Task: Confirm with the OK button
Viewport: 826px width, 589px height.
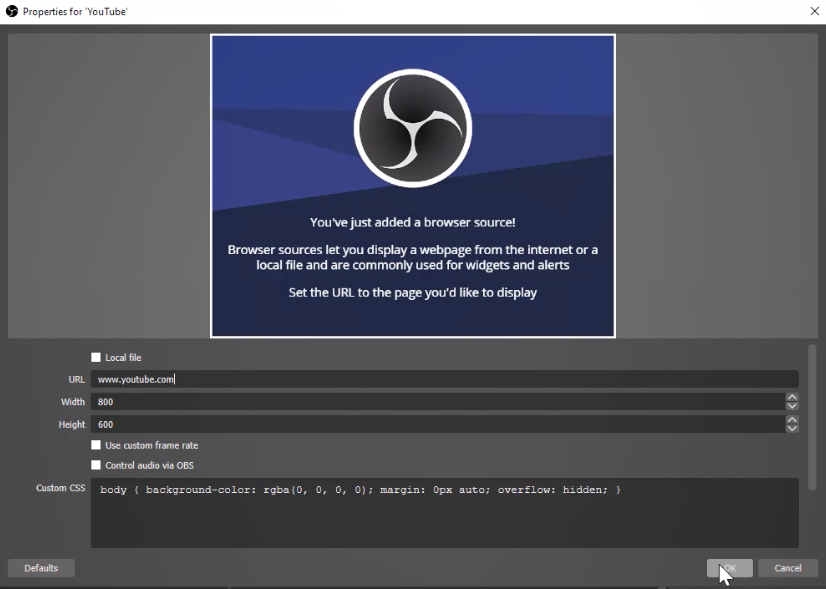Action: point(729,568)
